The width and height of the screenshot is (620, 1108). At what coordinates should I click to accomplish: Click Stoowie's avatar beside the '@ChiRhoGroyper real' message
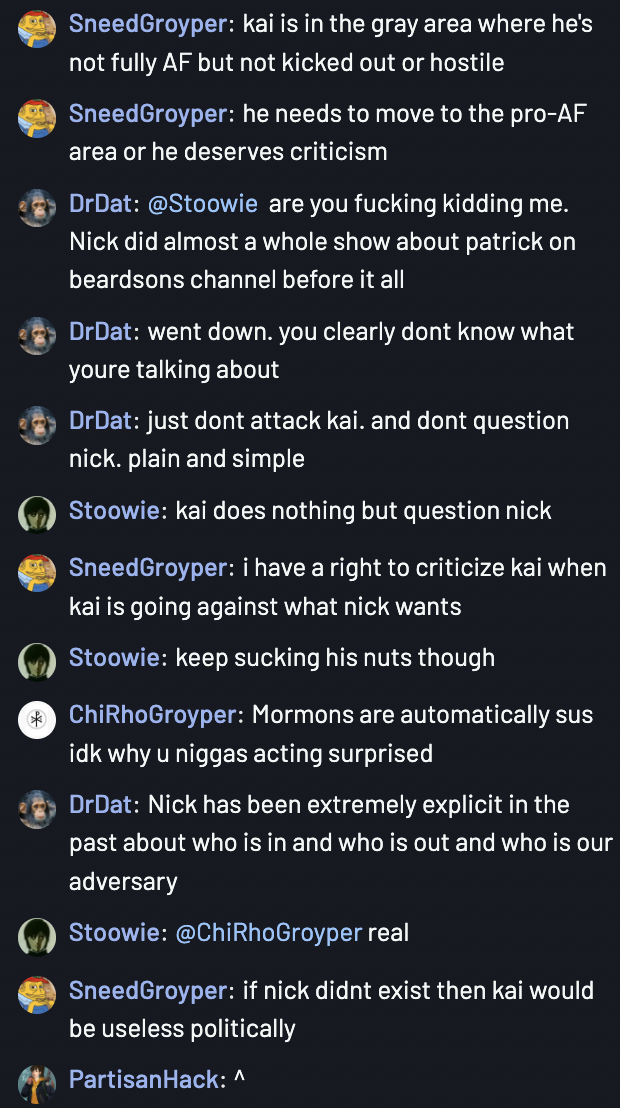[37, 937]
